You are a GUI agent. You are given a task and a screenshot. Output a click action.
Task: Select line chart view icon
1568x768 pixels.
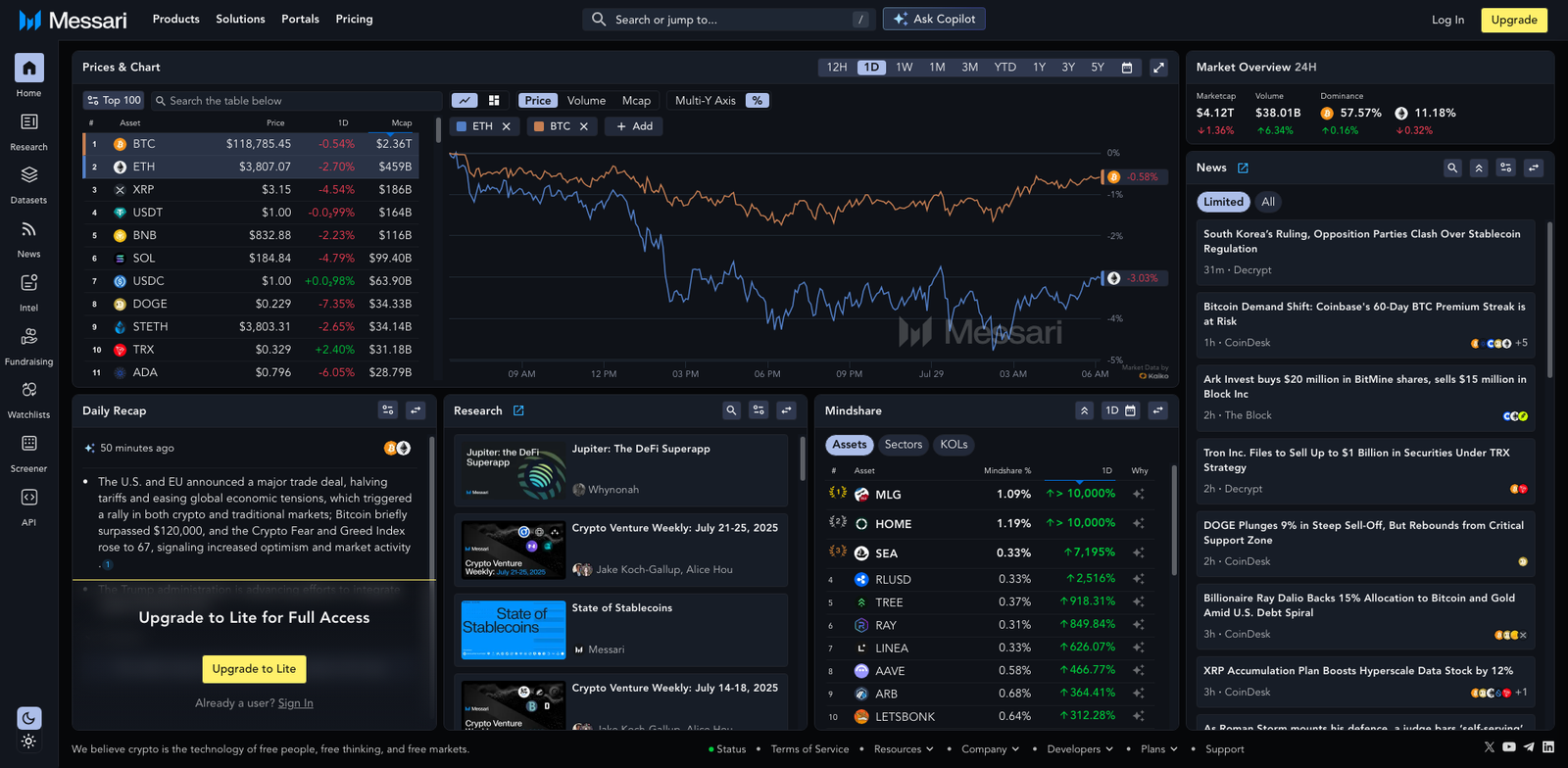pyautogui.click(x=465, y=101)
